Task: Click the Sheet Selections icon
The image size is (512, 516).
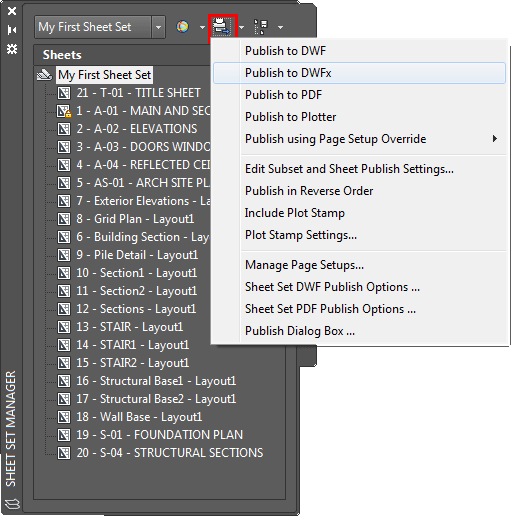Action: point(261,27)
